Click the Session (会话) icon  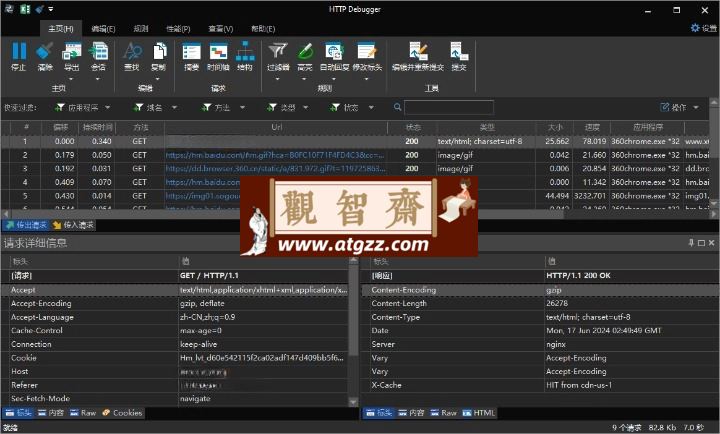coord(98,51)
